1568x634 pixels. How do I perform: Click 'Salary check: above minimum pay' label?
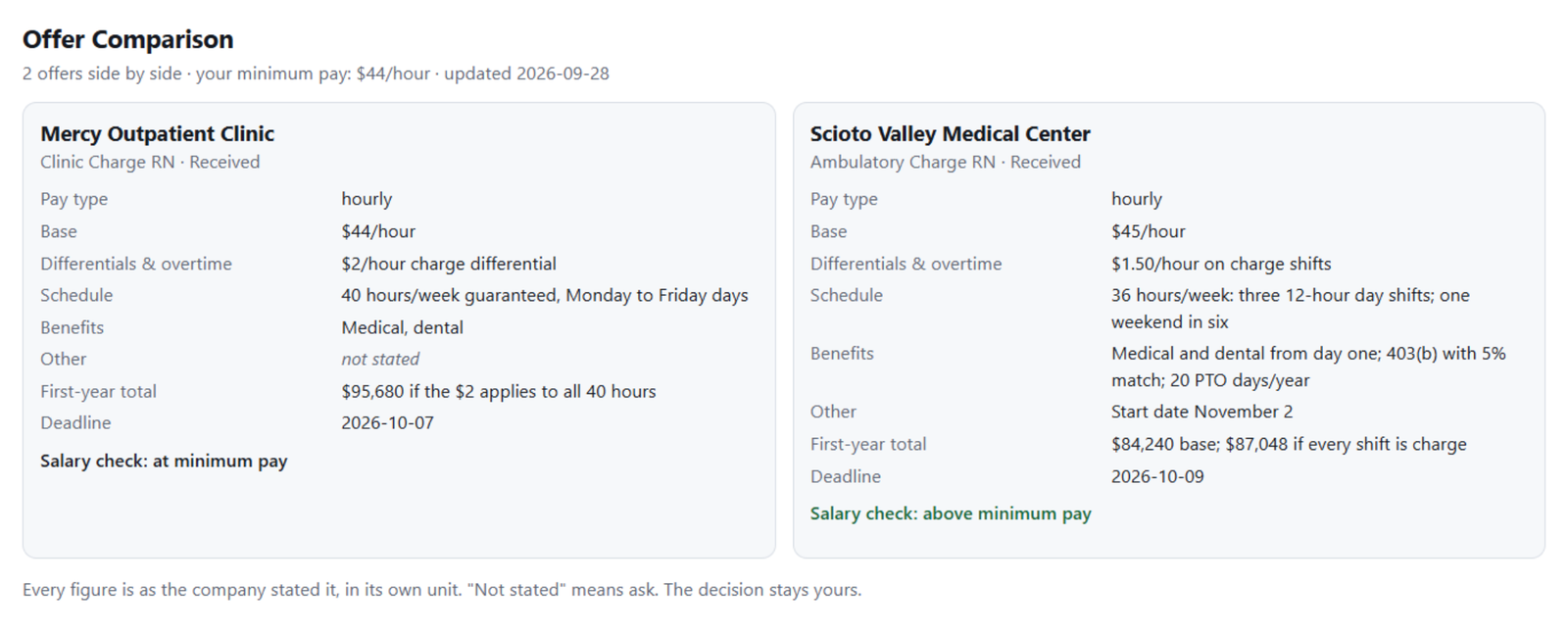(x=951, y=513)
